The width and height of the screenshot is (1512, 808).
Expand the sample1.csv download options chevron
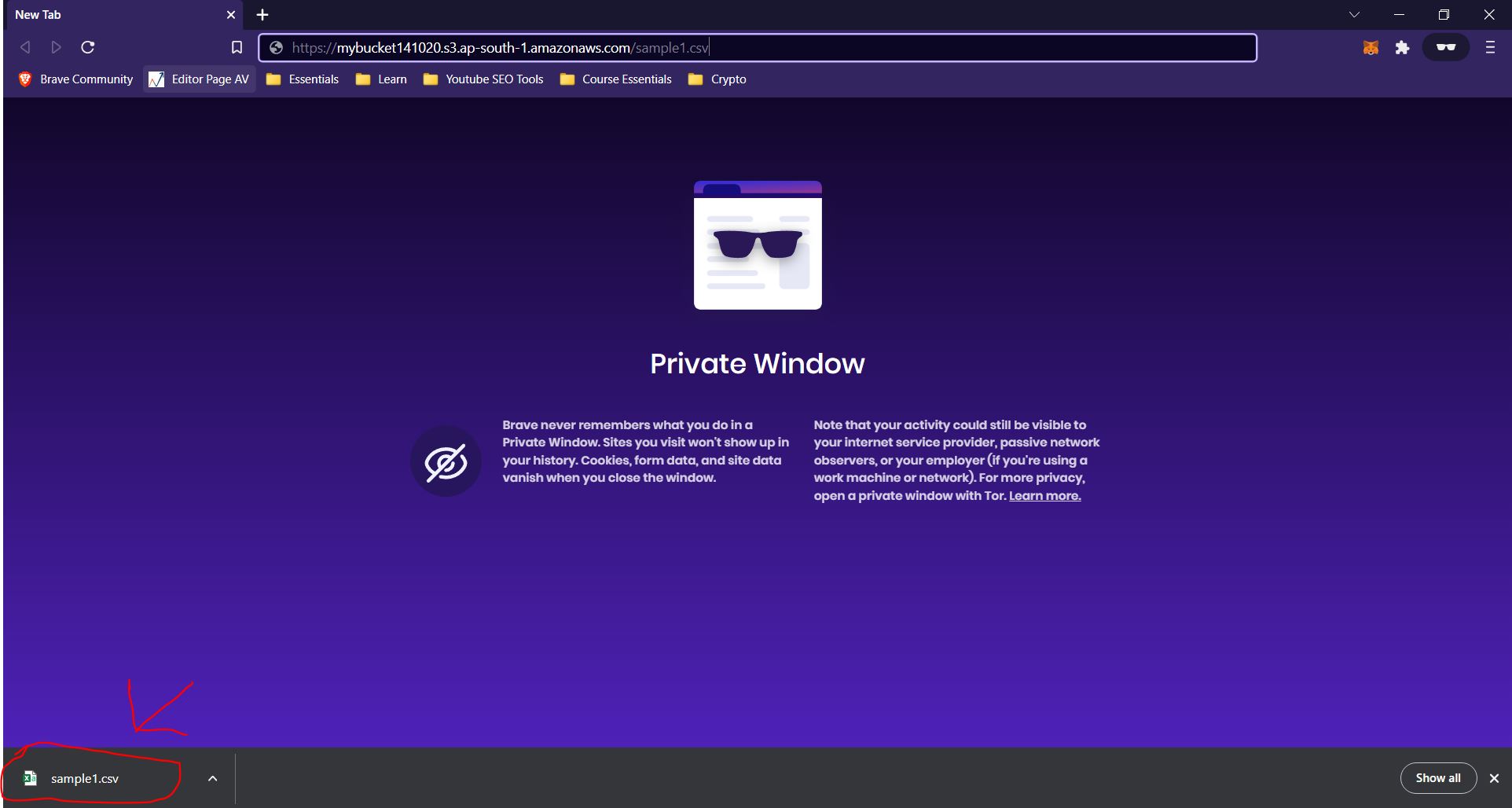click(212, 778)
